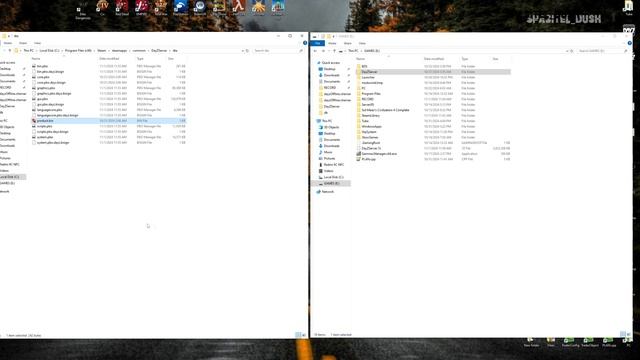
Task: Select Sid Meier's Civilization 4 Complete folder
Action: [433, 110]
